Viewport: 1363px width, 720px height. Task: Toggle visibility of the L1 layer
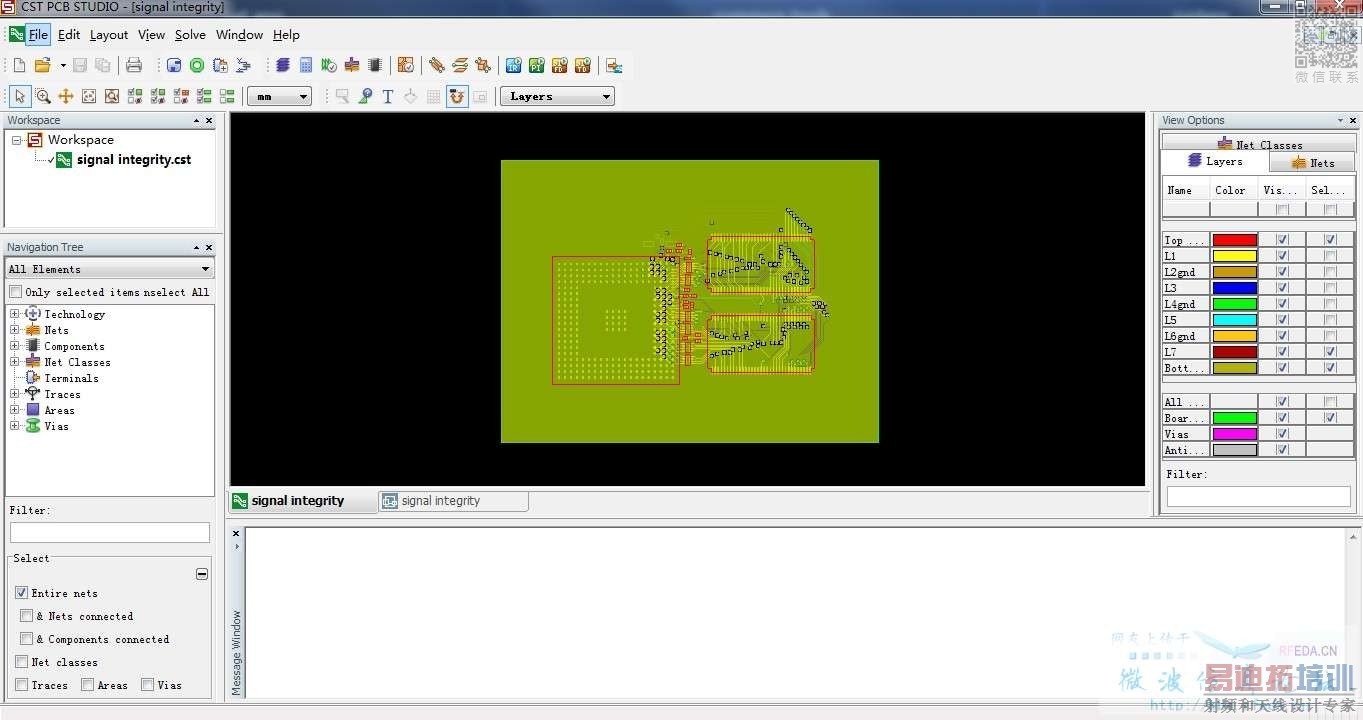pos(1282,256)
